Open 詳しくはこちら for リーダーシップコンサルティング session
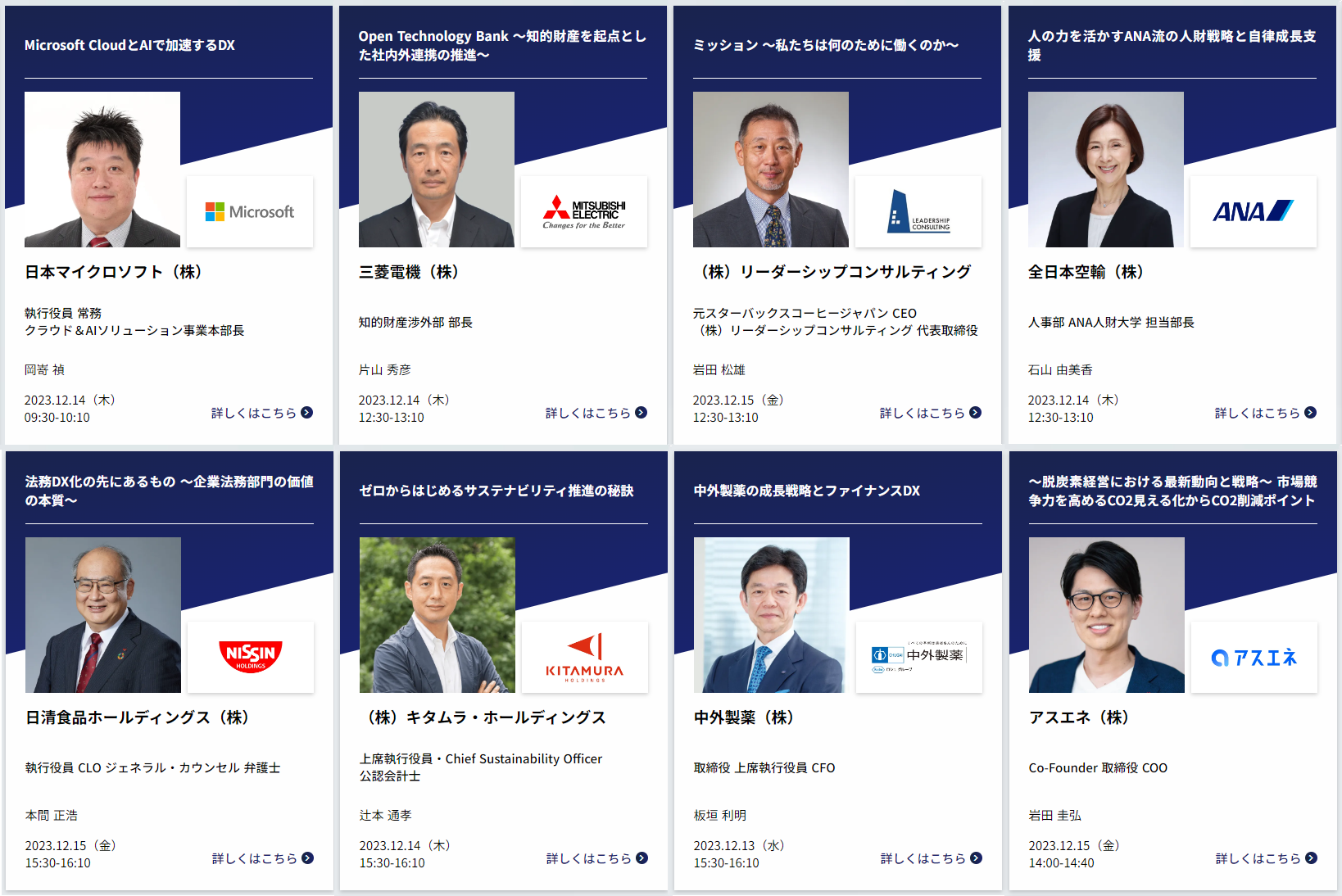The width and height of the screenshot is (1342, 896). (931, 413)
